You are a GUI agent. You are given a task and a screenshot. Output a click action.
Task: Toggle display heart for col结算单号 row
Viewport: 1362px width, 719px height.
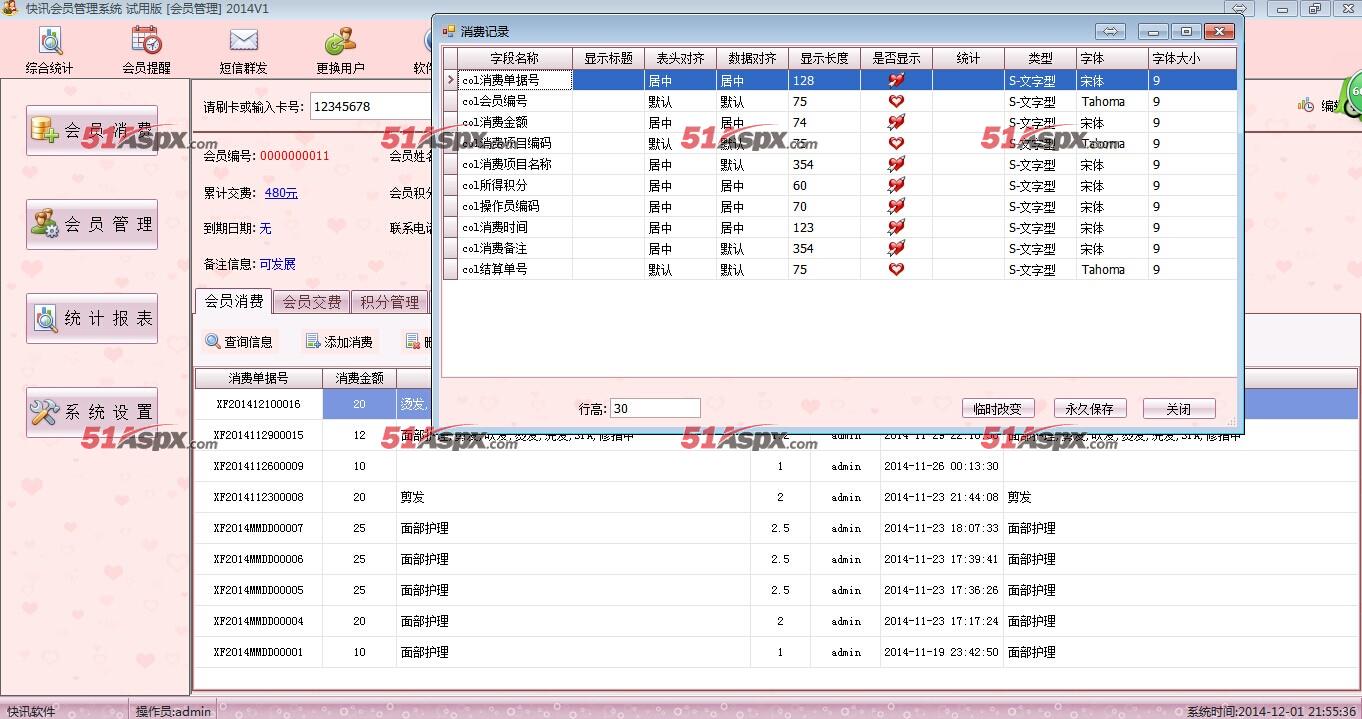pos(896,269)
